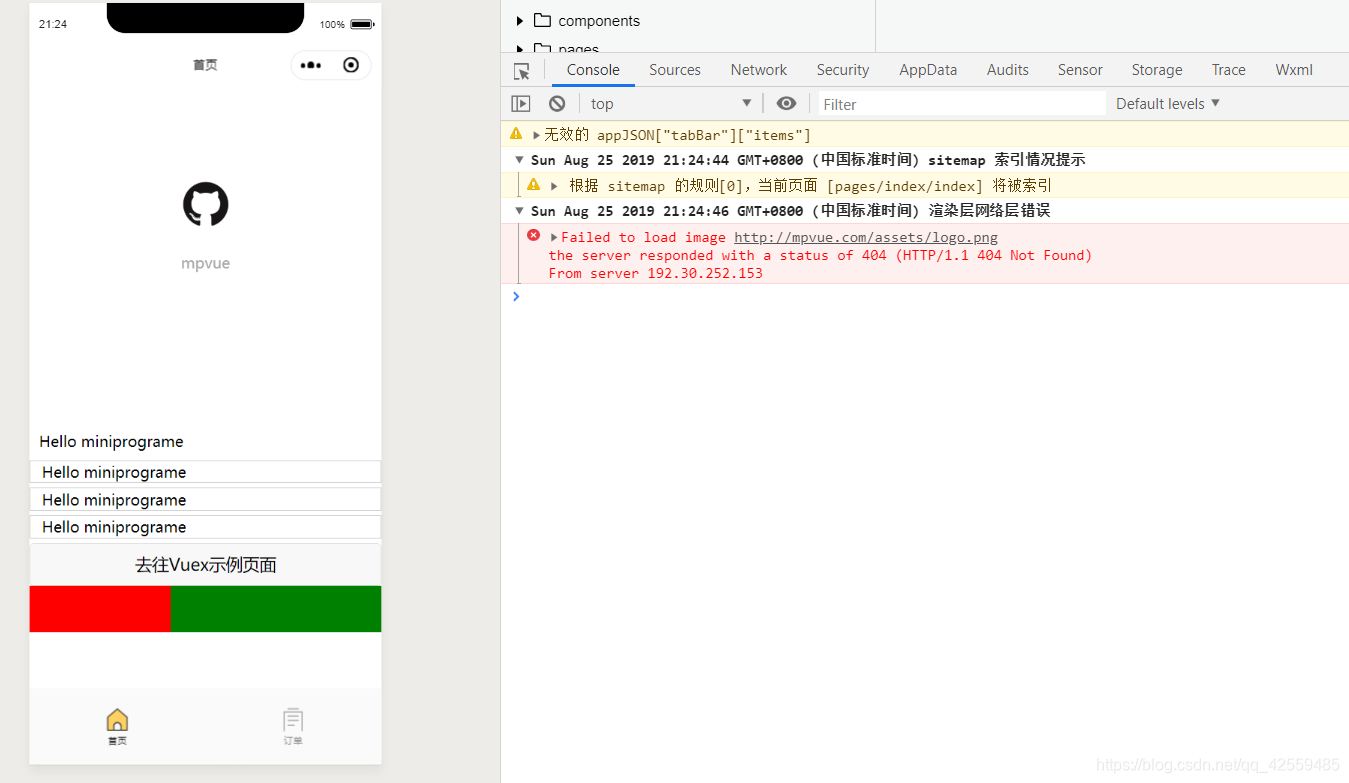Open the mini program three-dots menu
This screenshot has height=783, width=1349.
click(x=311, y=65)
